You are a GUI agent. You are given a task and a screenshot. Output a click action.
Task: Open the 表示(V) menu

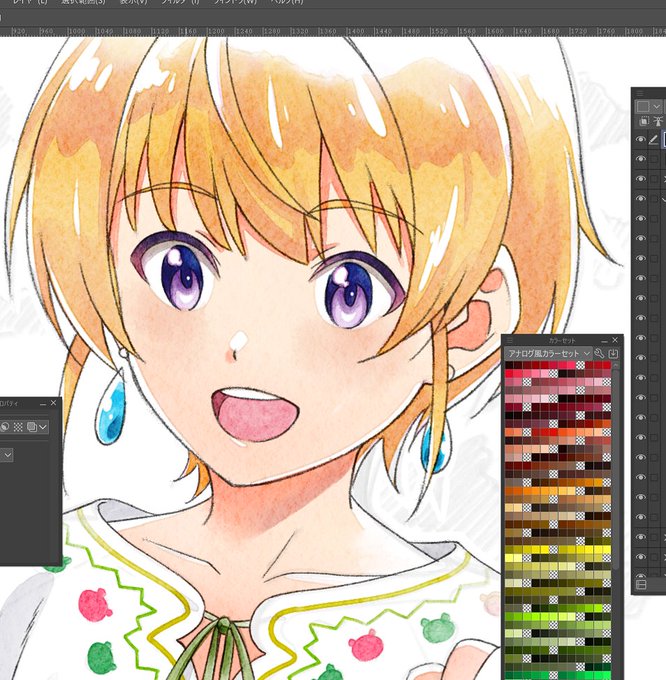134,2
